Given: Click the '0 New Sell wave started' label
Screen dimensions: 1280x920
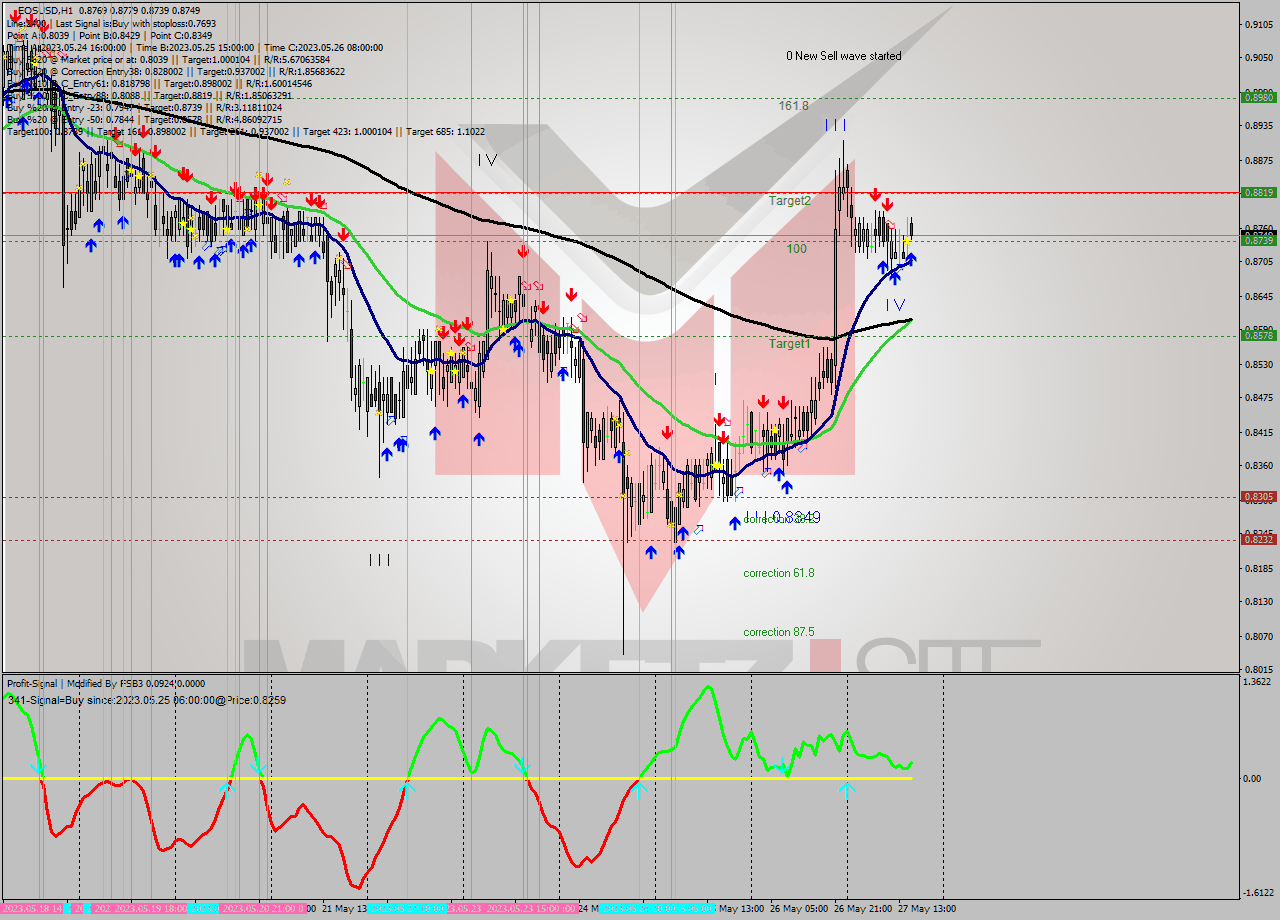Looking at the screenshot, I should (843, 56).
